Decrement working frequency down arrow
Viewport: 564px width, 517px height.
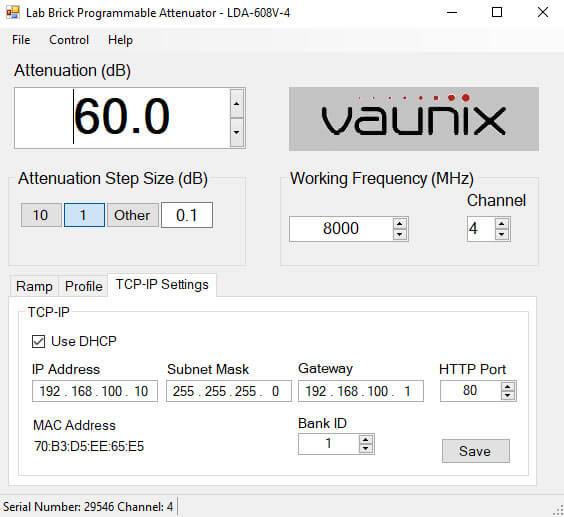[x=400, y=235]
